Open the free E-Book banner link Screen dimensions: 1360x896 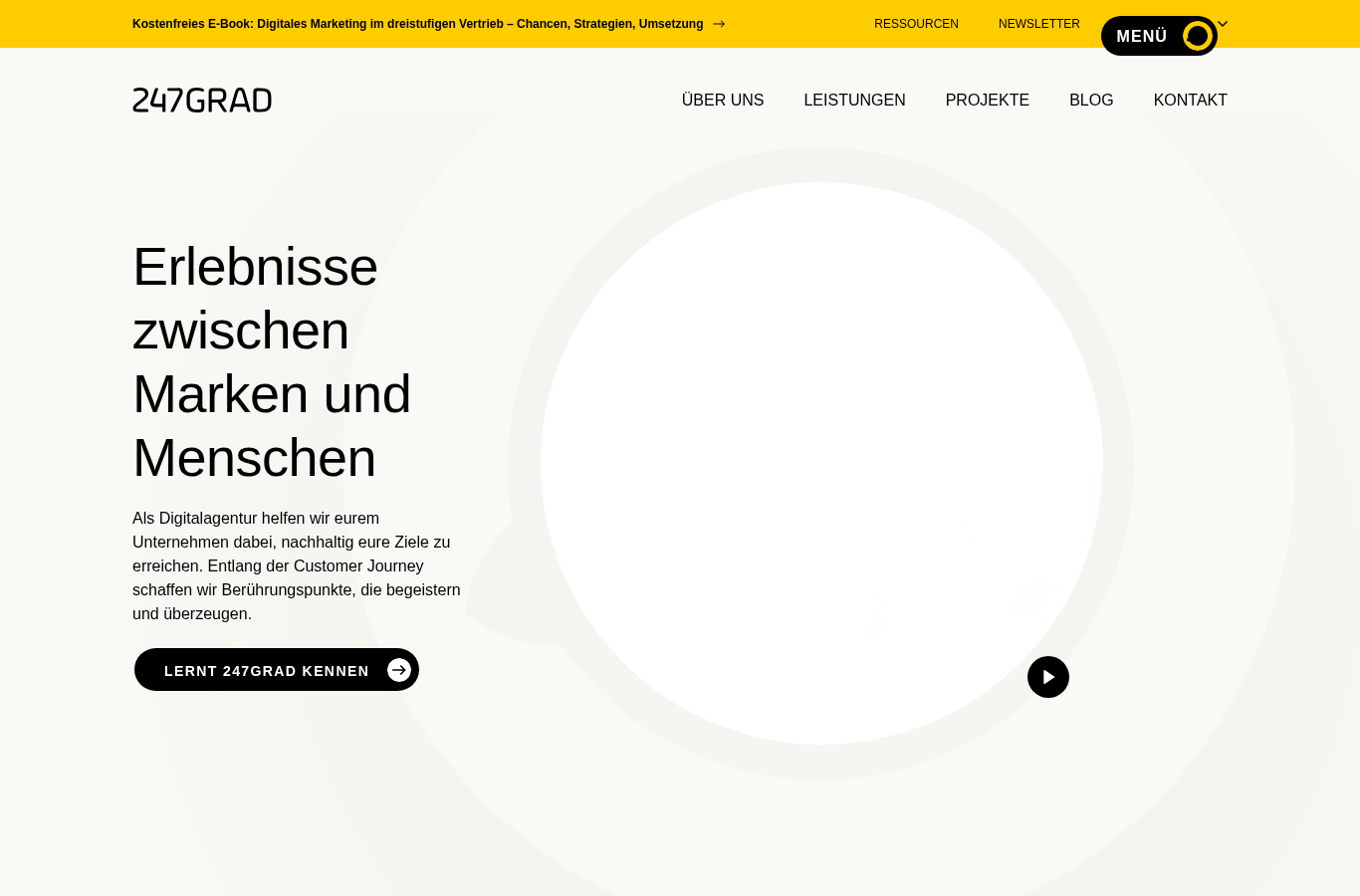(428, 24)
